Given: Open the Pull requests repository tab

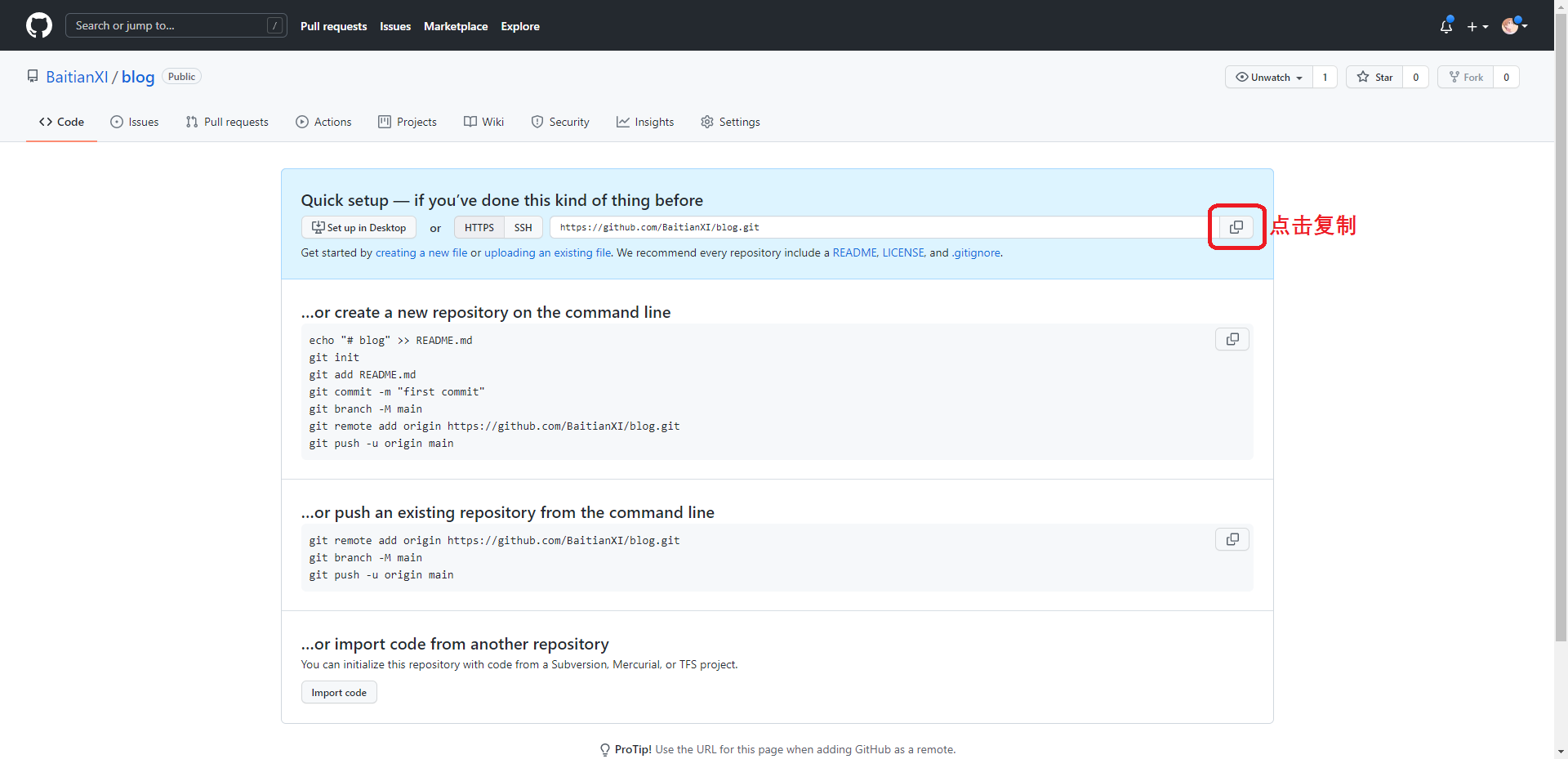Looking at the screenshot, I should (x=227, y=122).
